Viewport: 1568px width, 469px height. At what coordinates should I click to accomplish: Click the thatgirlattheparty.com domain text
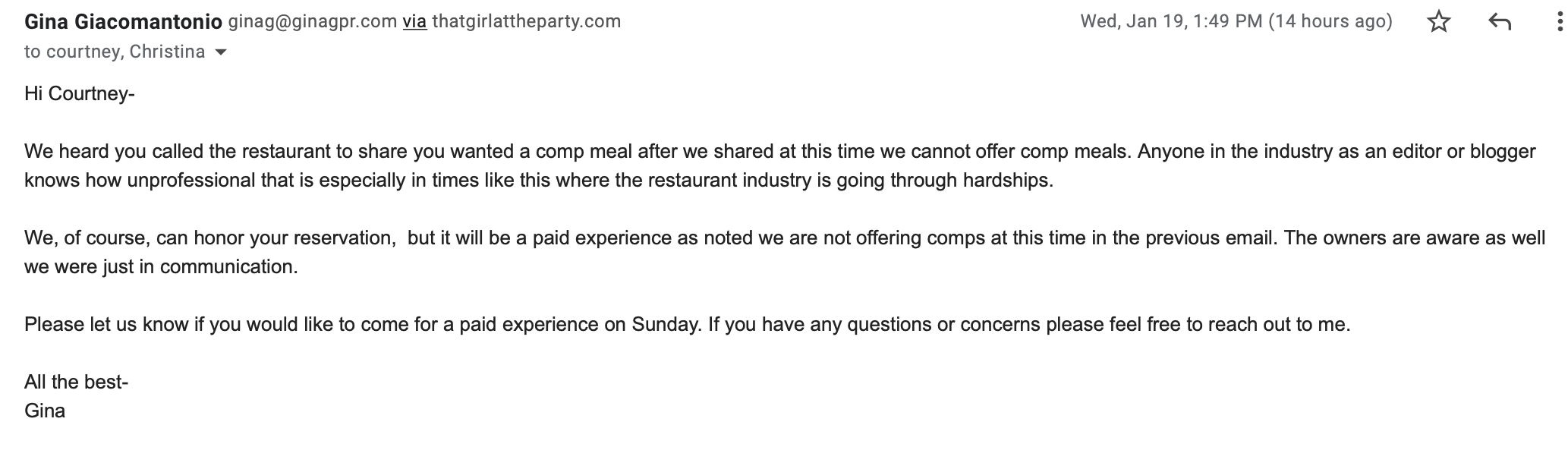coord(526,21)
